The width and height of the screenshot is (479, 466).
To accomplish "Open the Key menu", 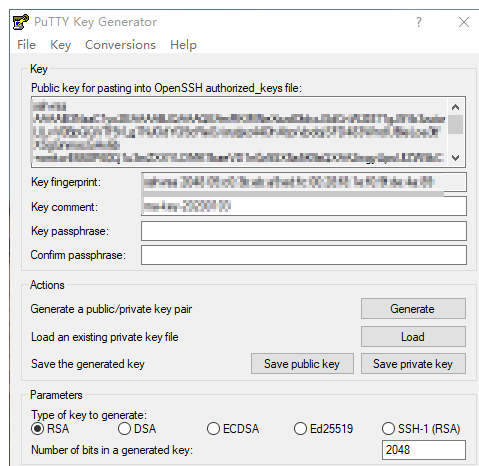I will point(60,45).
